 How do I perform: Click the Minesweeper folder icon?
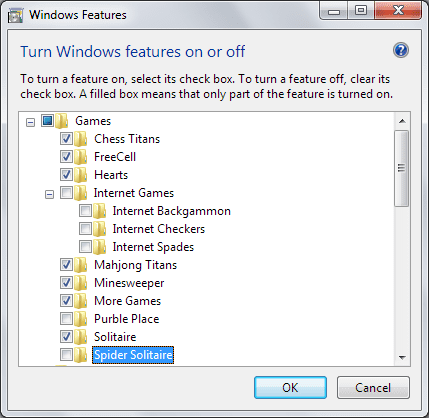point(81,283)
